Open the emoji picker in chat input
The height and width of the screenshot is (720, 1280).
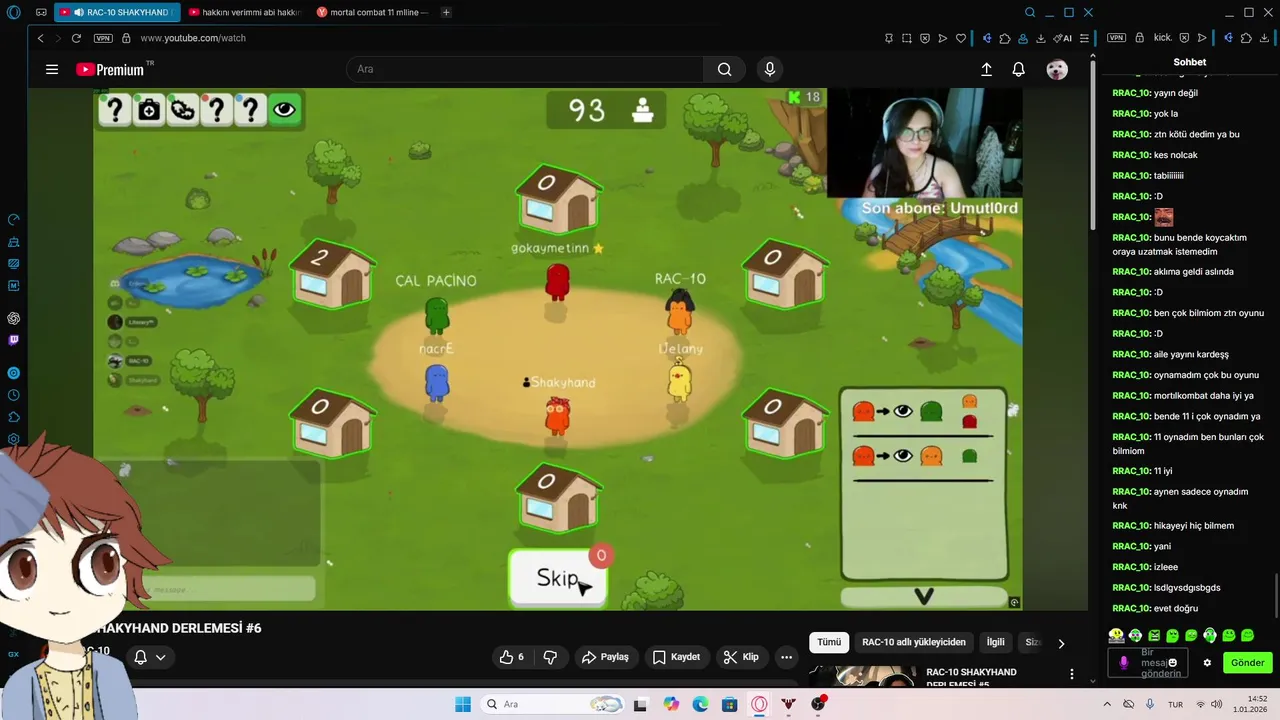(x=1172, y=662)
